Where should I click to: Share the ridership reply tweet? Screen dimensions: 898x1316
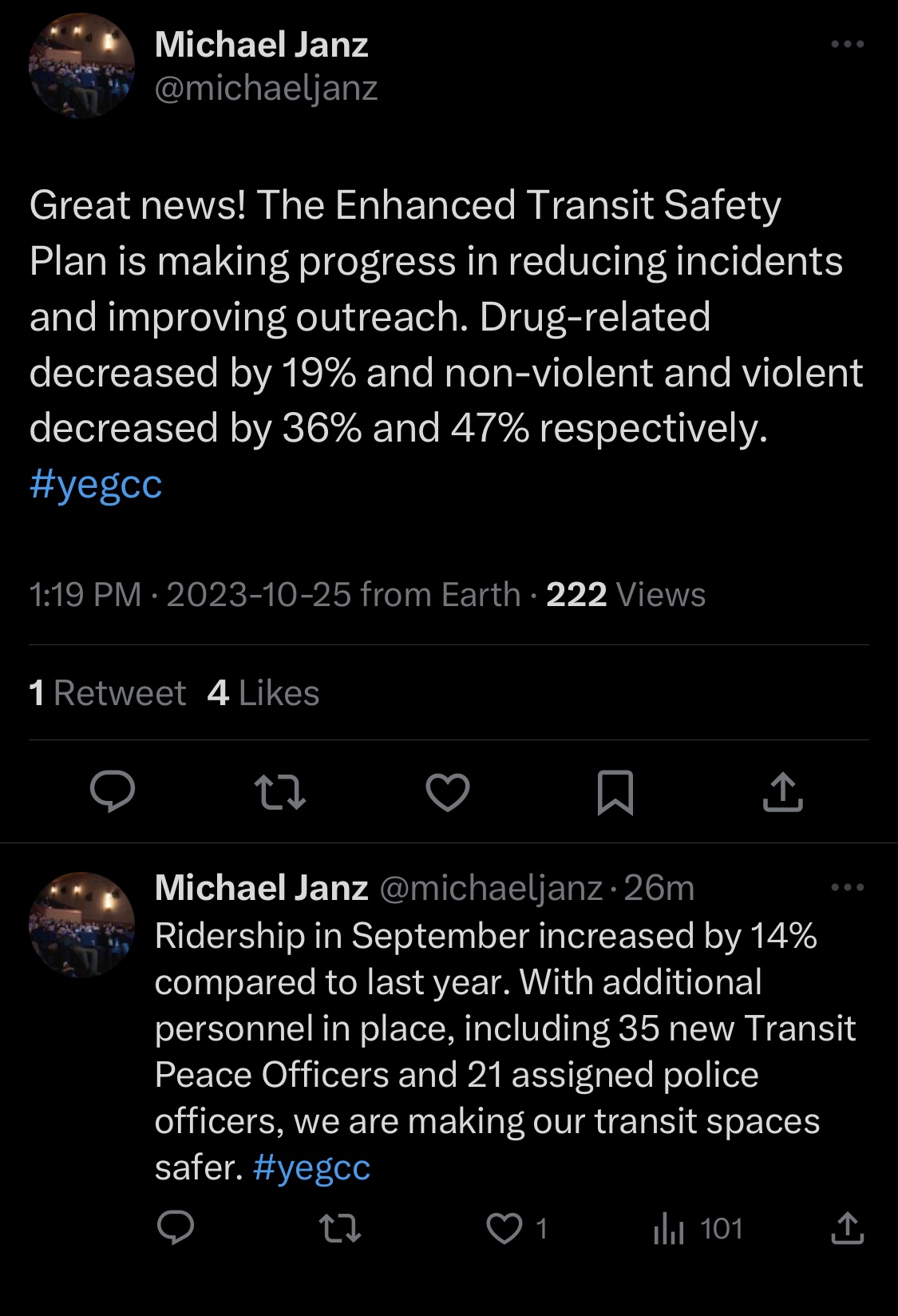847,1228
